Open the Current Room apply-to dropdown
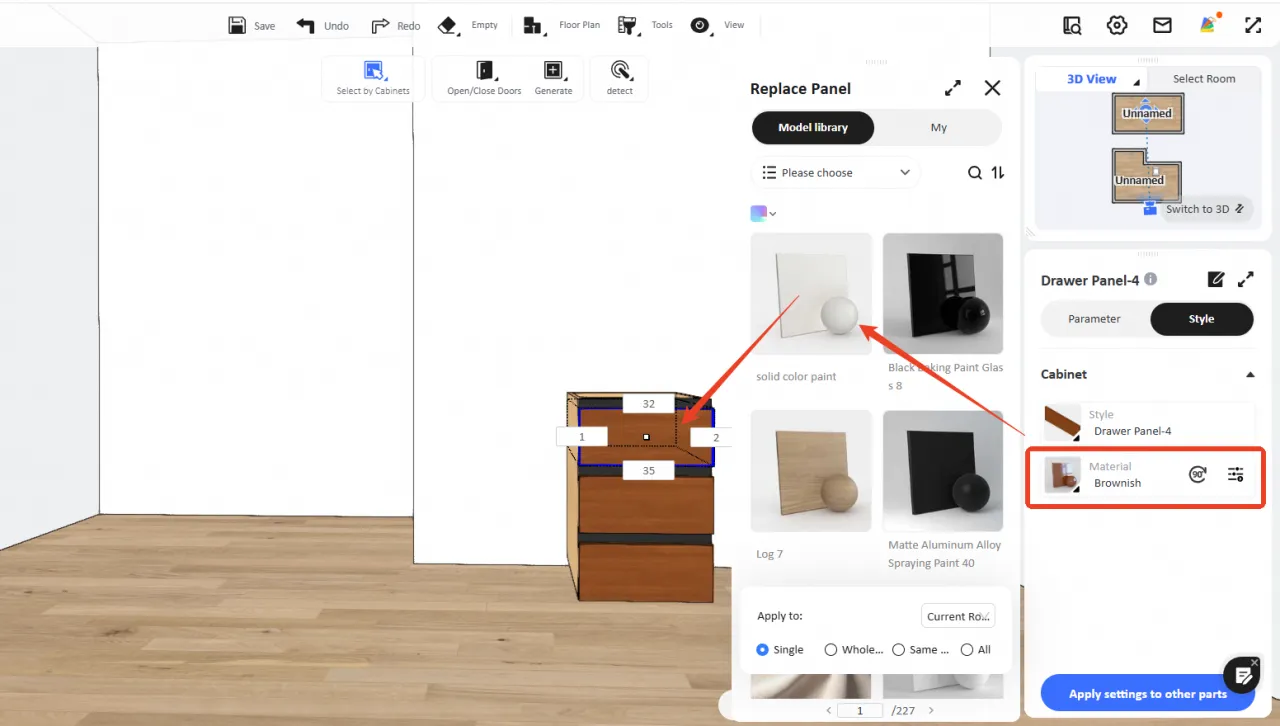 (957, 617)
